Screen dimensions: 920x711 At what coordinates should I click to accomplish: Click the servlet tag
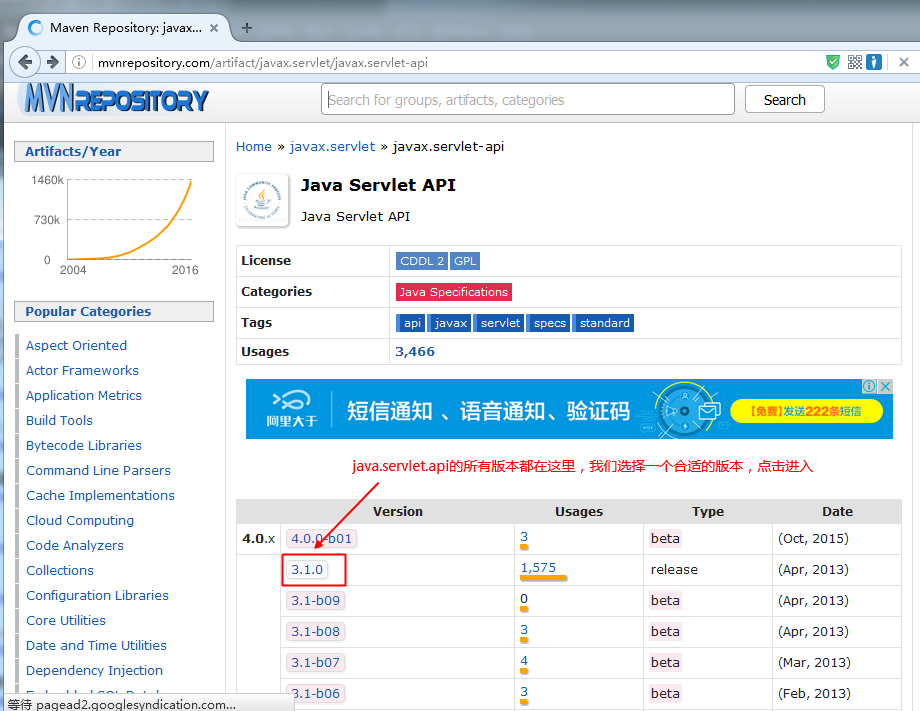click(x=500, y=323)
